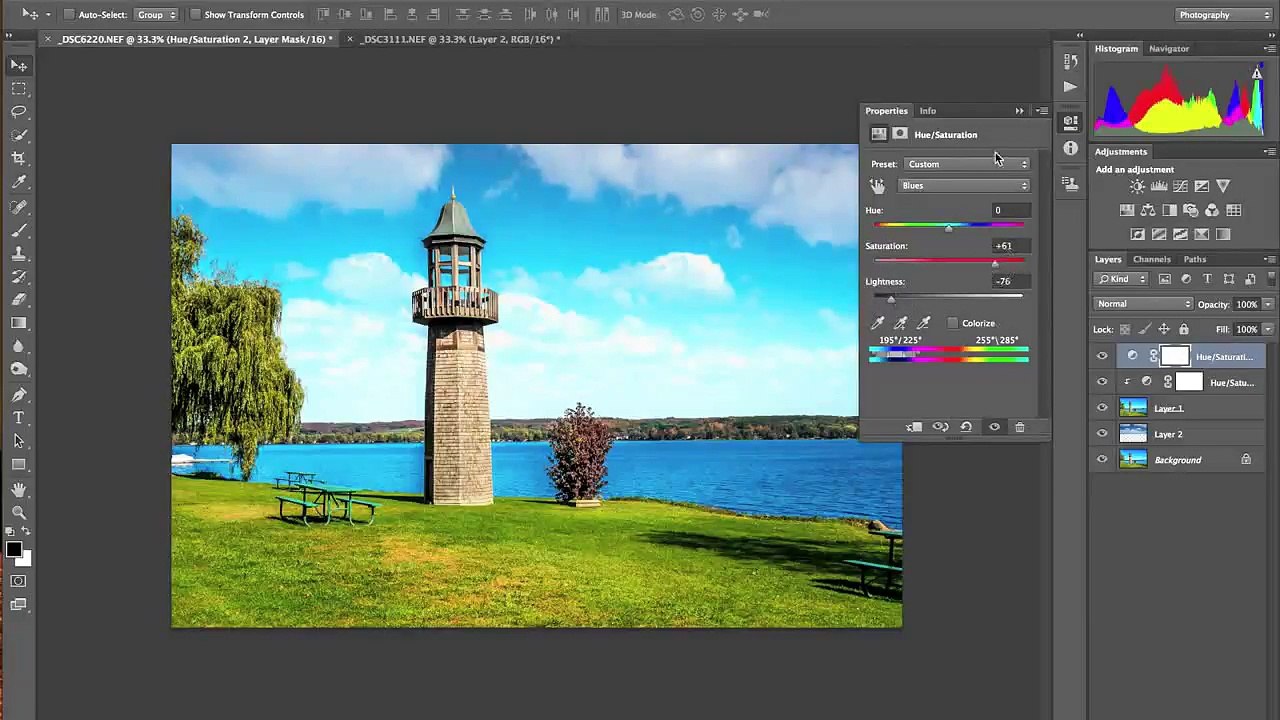Screen dimensions: 1280x720
Task: Toggle layer visibility eye in Properties panel
Action: [x=994, y=427]
